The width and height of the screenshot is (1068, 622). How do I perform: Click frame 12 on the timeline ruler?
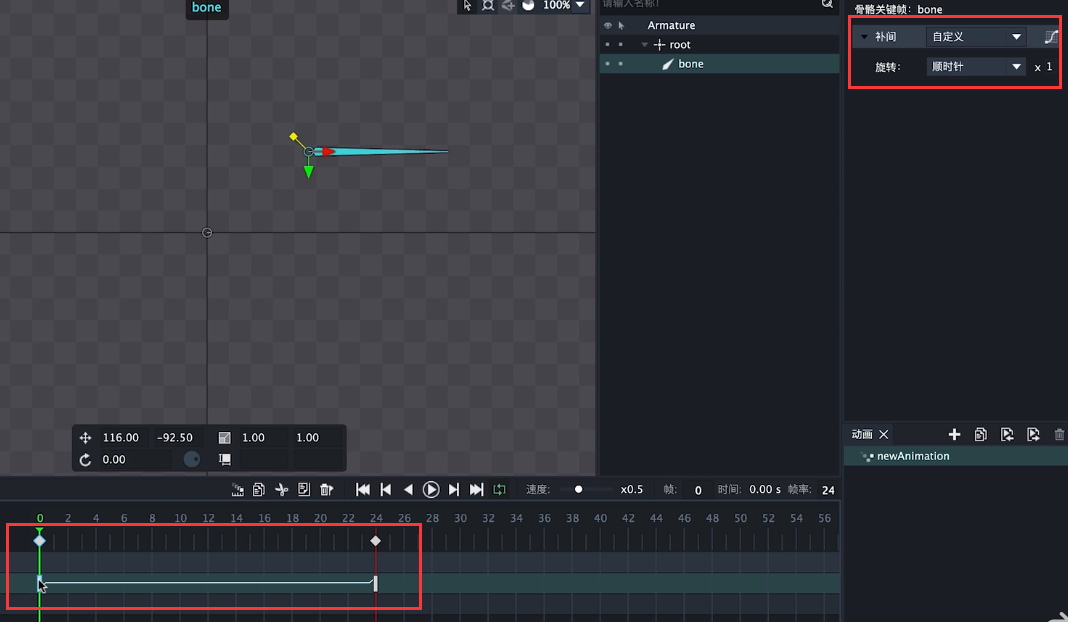(208, 518)
